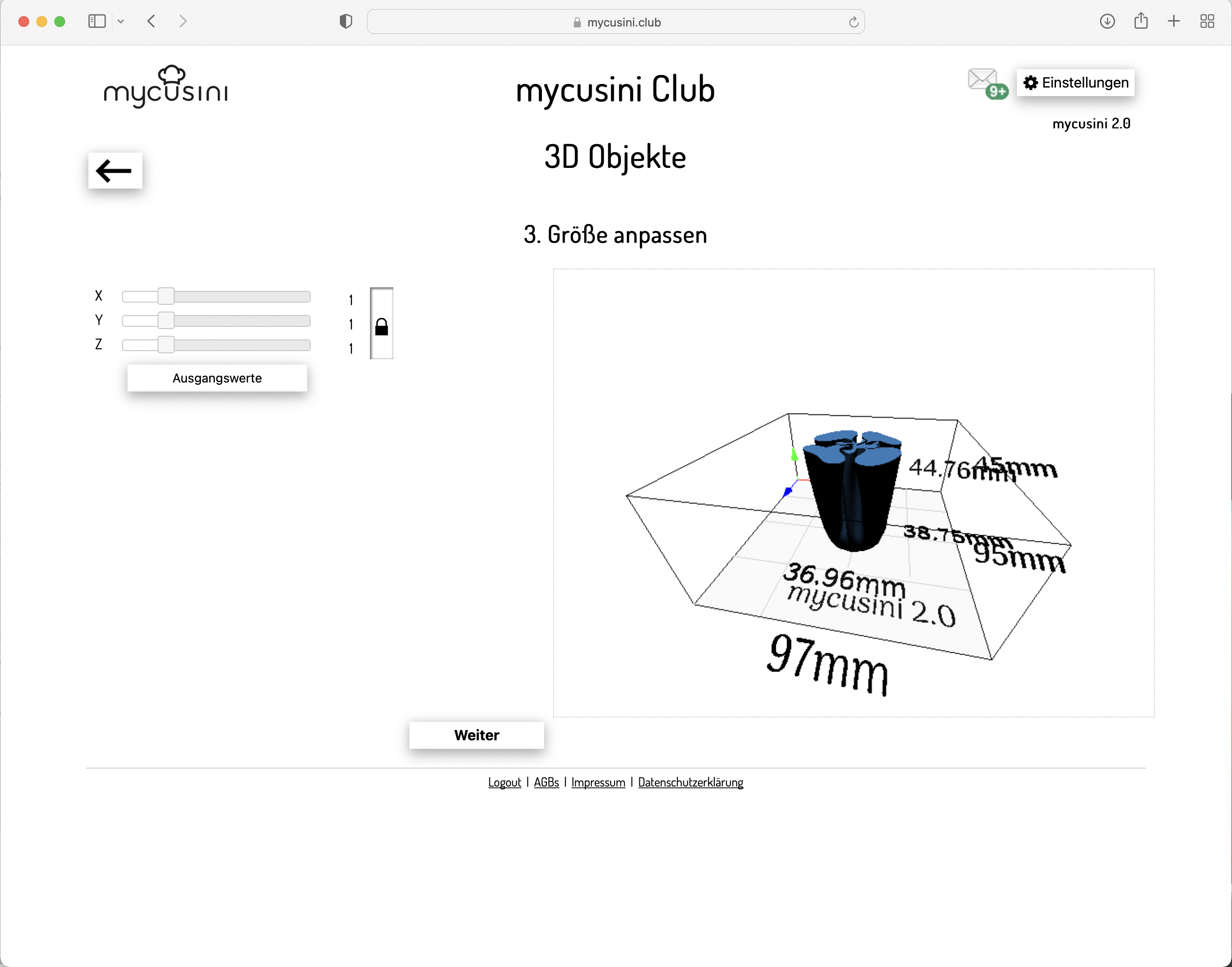Open the Datenschutzerklärung link
This screenshot has height=967, width=1232.
(x=690, y=782)
